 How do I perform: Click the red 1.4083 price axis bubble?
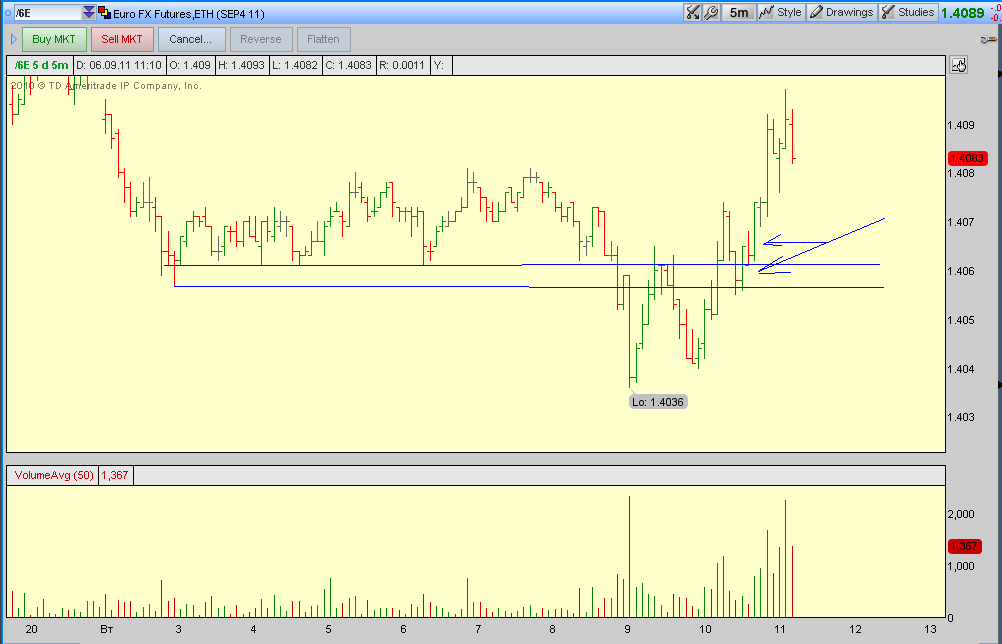point(968,158)
